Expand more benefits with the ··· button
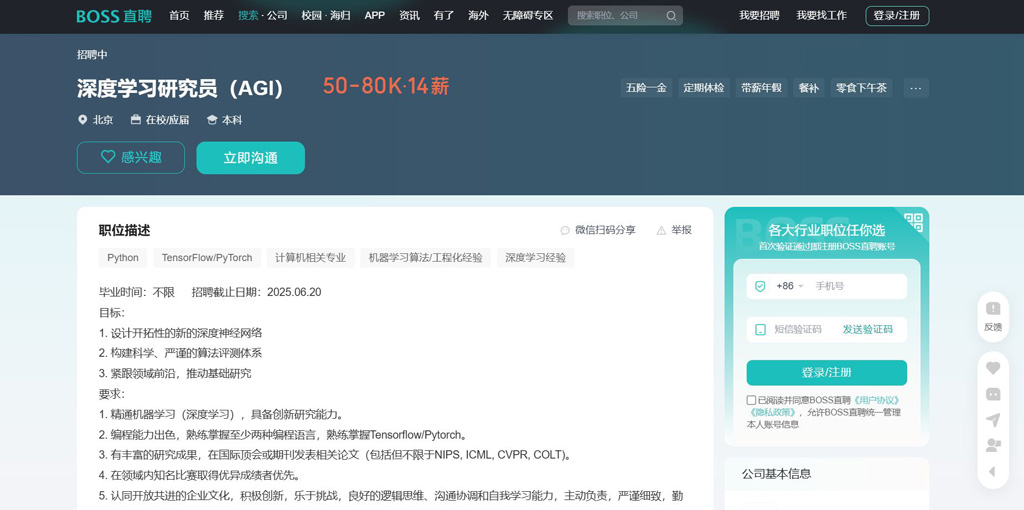This screenshot has width=1024, height=510. (x=915, y=88)
